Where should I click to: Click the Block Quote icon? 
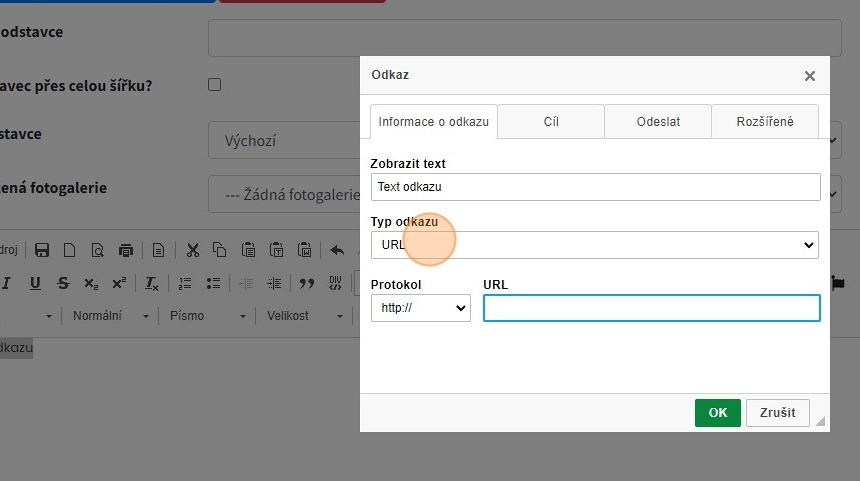coord(307,283)
